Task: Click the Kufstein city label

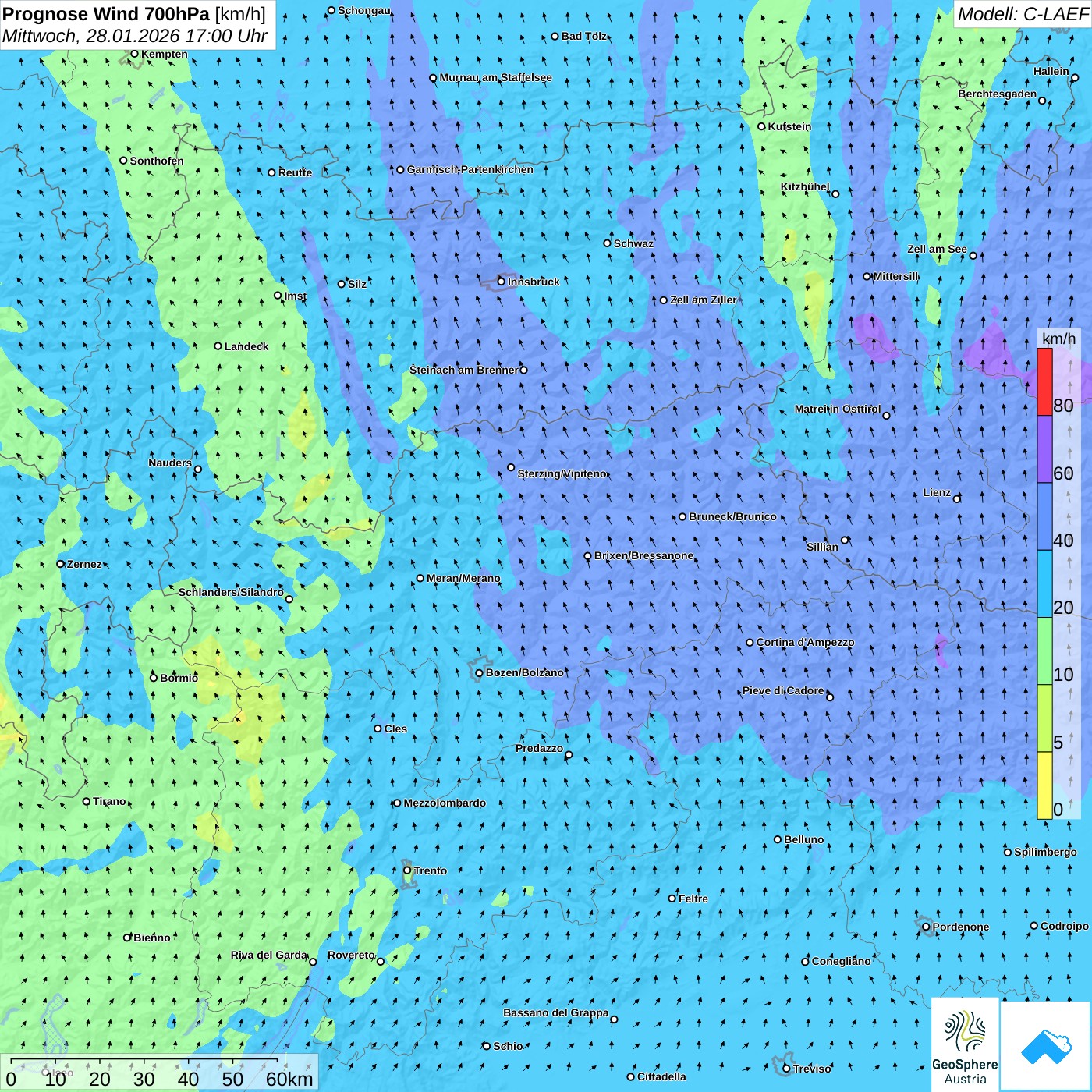Action: (789, 126)
